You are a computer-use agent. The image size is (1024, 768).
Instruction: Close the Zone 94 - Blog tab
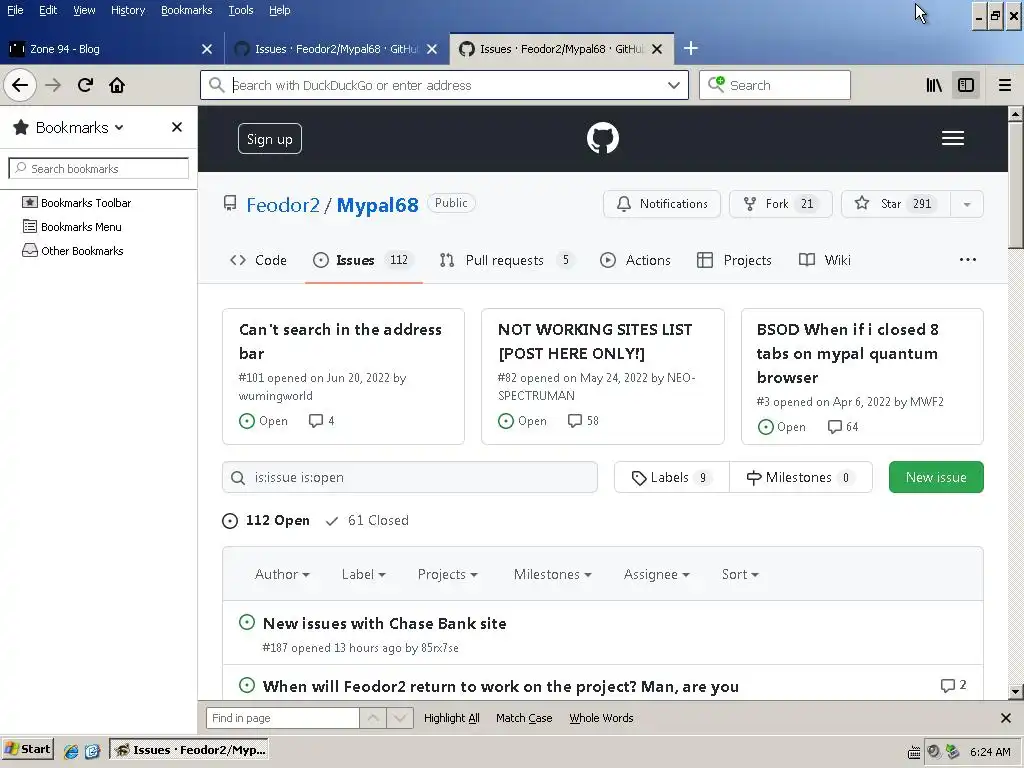207,49
